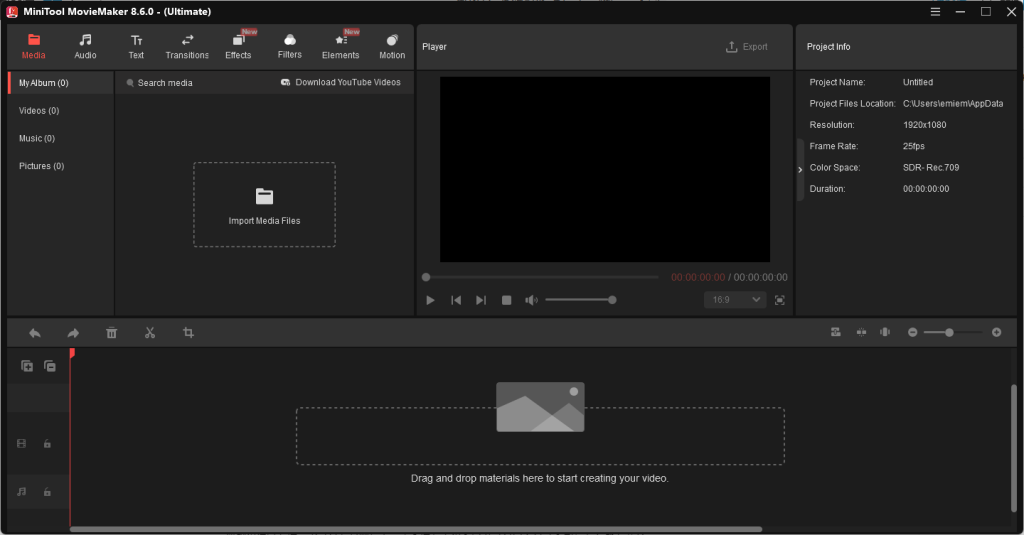
Task: Toggle the audio track lock
Action: (x=47, y=491)
